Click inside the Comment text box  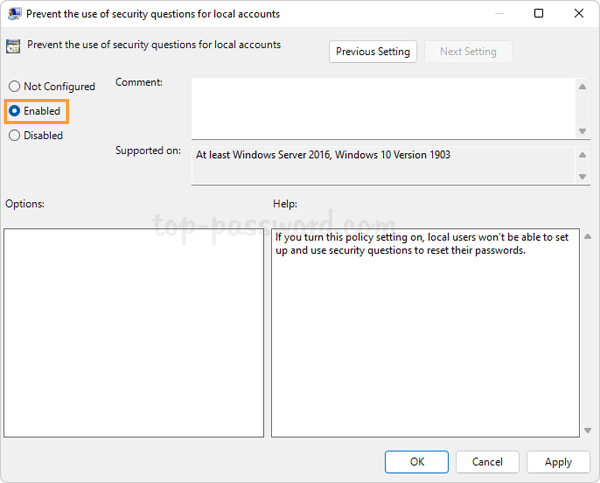click(382, 108)
